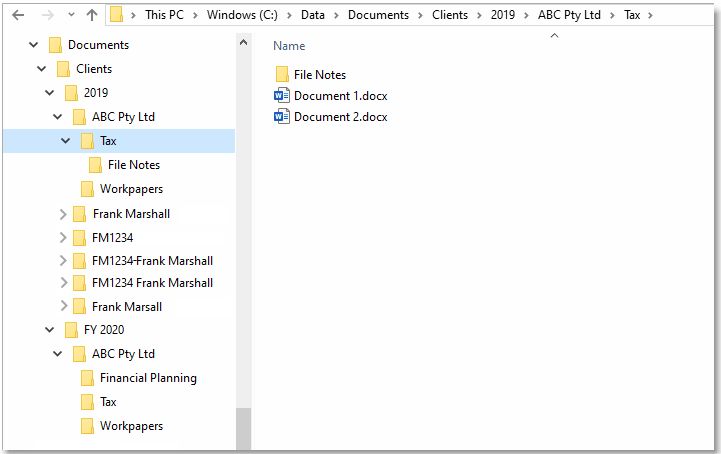
Task: Select Windows (C:) in address breadcrumb
Action: click(242, 15)
